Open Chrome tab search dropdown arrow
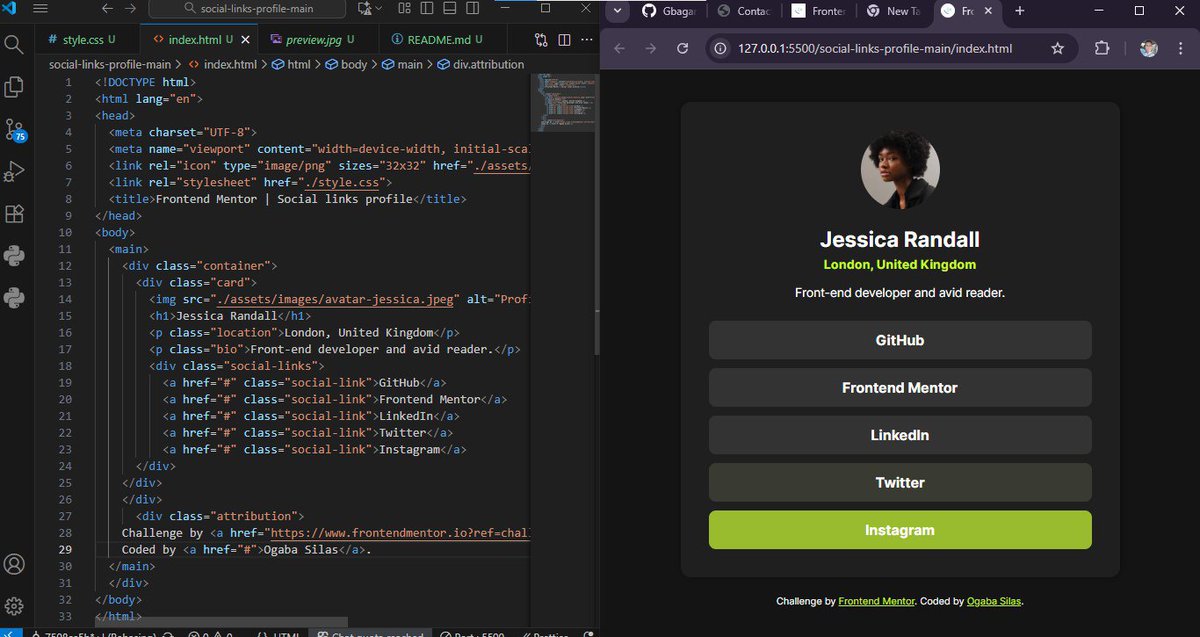The width and height of the screenshot is (1200, 637). click(x=618, y=11)
